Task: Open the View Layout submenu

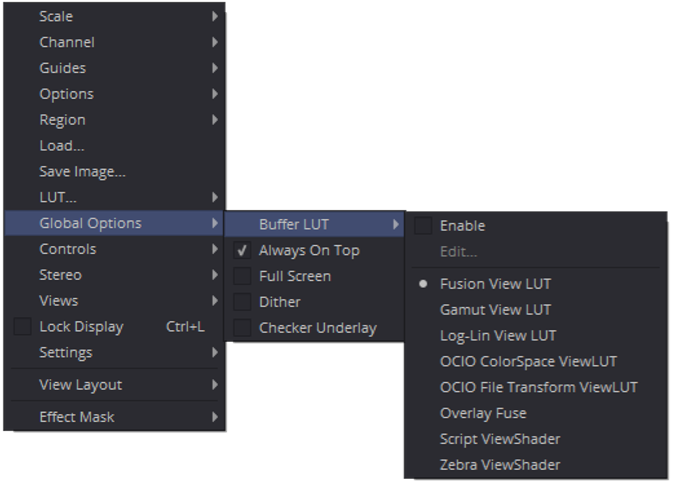Action: point(80,385)
